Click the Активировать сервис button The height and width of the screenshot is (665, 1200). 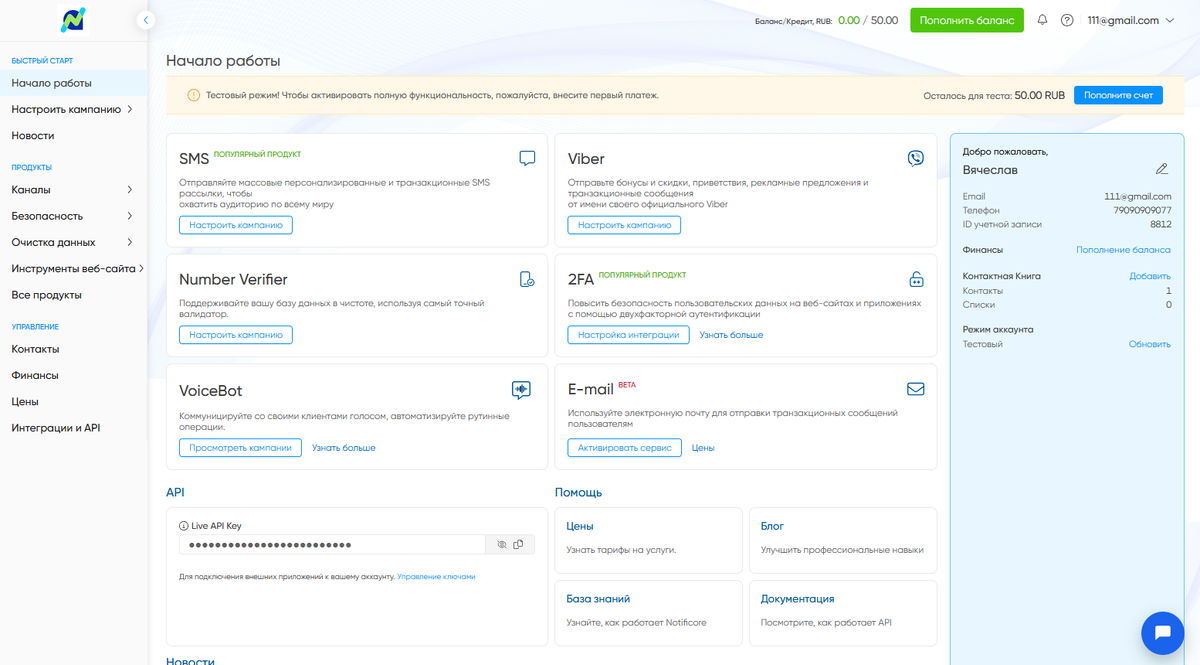(624, 448)
